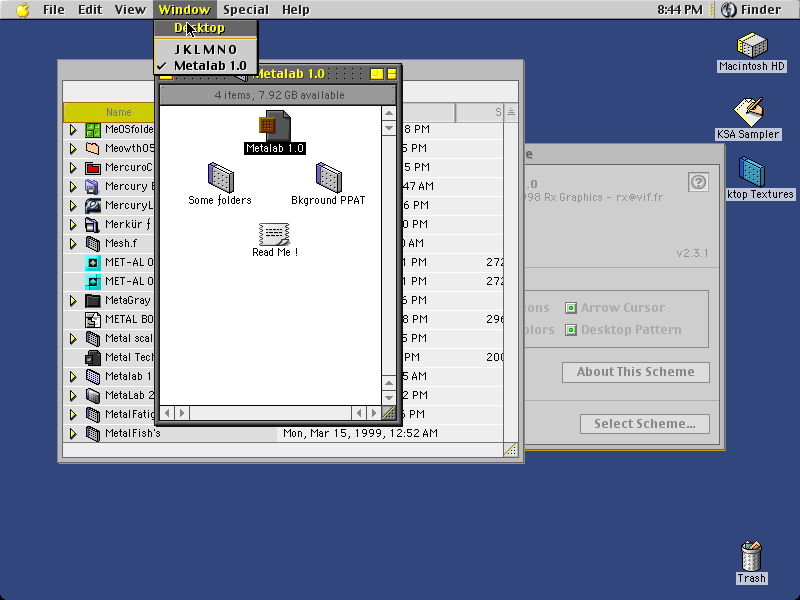The image size is (800, 600).
Task: Click the up scroll arrow in Metalab window
Action: click(389, 113)
